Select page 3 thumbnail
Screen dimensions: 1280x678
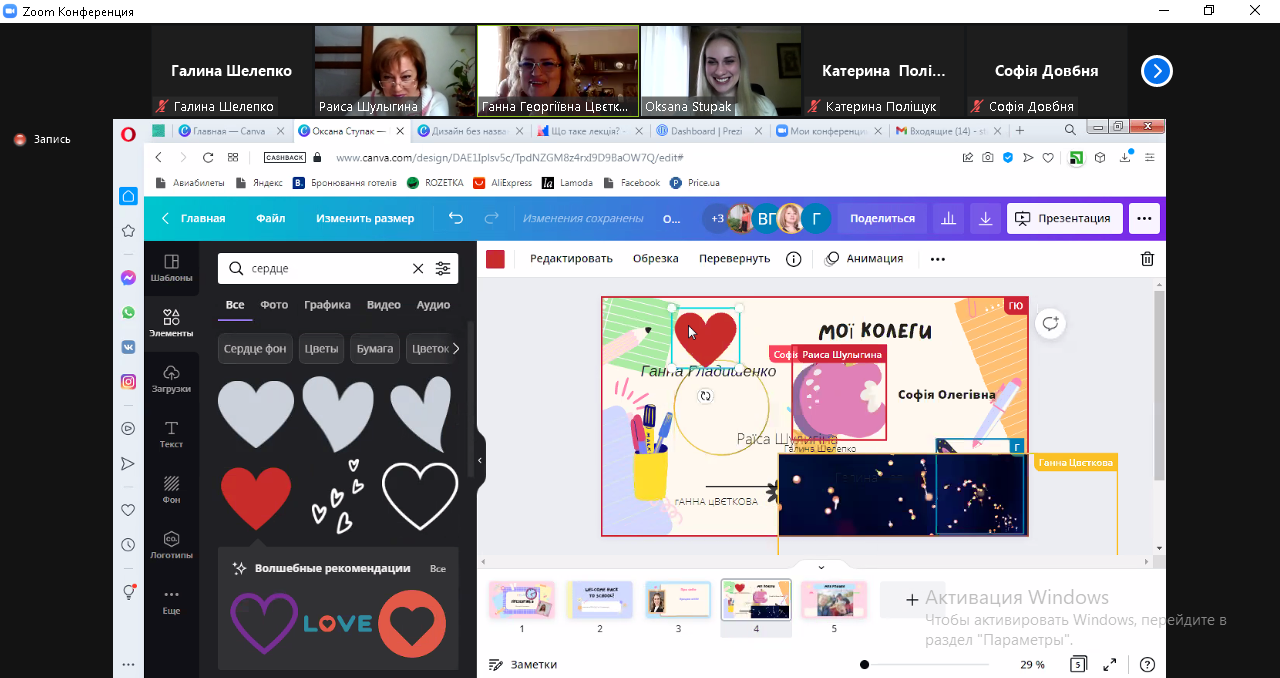point(678,600)
